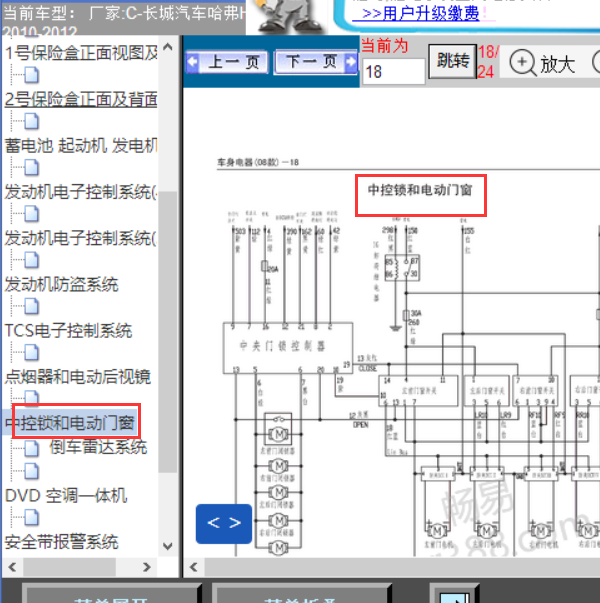The width and height of the screenshot is (600, 603).
Task: Click page icon beside 倒车雷达系统
Action: [32, 448]
